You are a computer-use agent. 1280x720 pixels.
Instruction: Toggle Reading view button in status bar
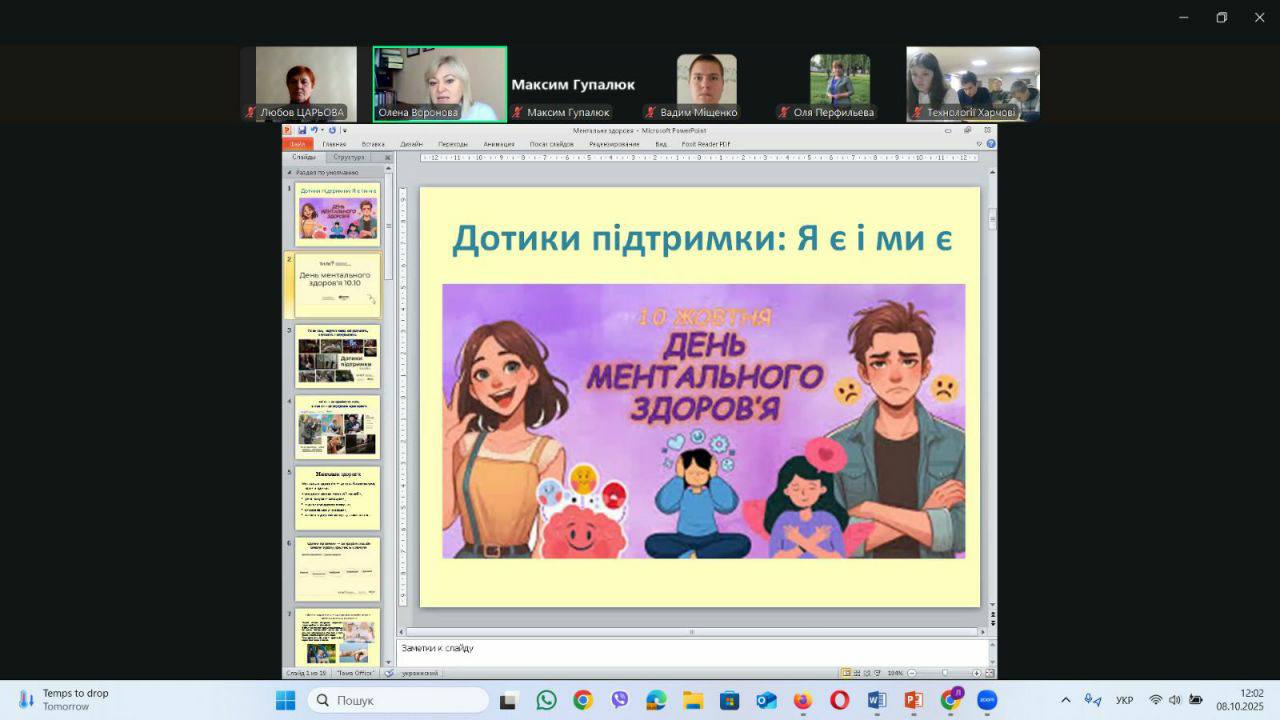tap(866, 673)
